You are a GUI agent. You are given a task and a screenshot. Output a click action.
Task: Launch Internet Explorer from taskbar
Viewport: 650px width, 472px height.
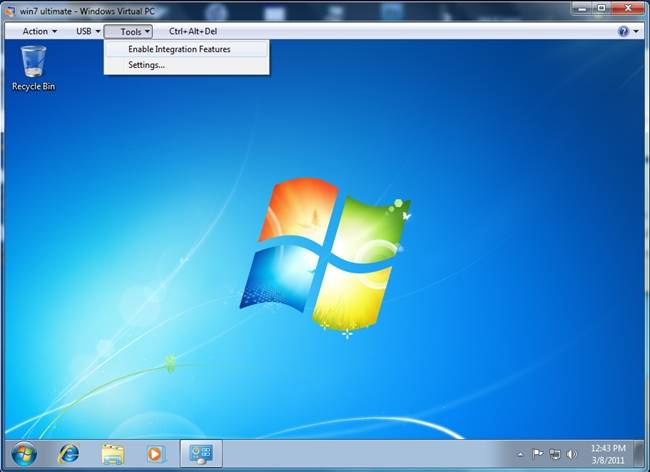(69, 454)
